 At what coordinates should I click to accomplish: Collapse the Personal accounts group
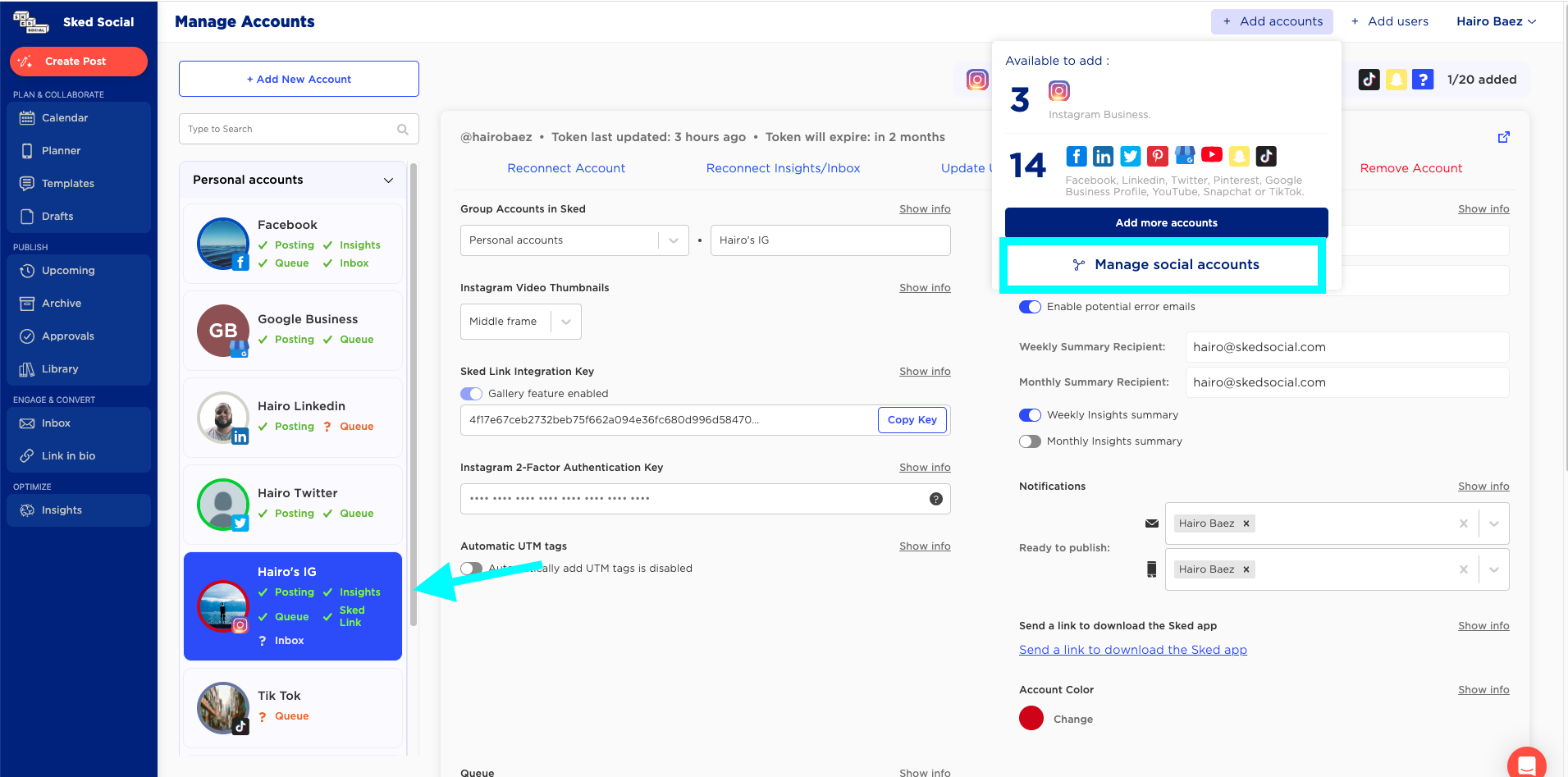388,181
